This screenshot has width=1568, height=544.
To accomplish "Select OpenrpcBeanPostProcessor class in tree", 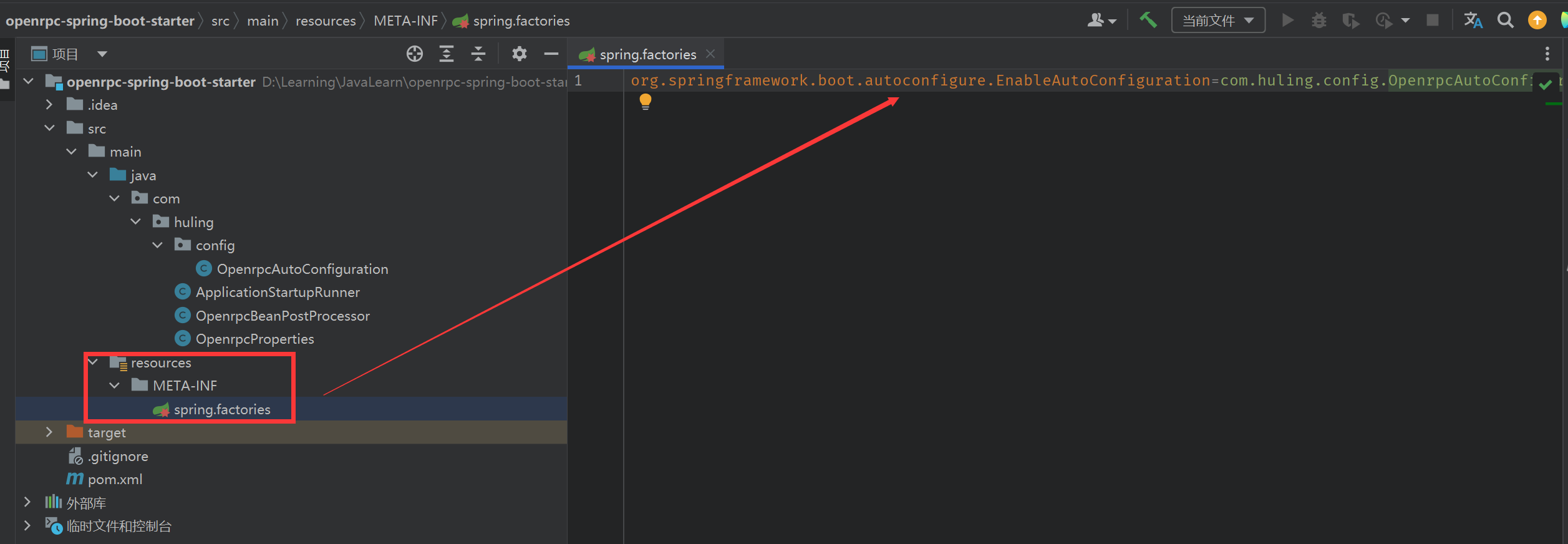I will 283,316.
